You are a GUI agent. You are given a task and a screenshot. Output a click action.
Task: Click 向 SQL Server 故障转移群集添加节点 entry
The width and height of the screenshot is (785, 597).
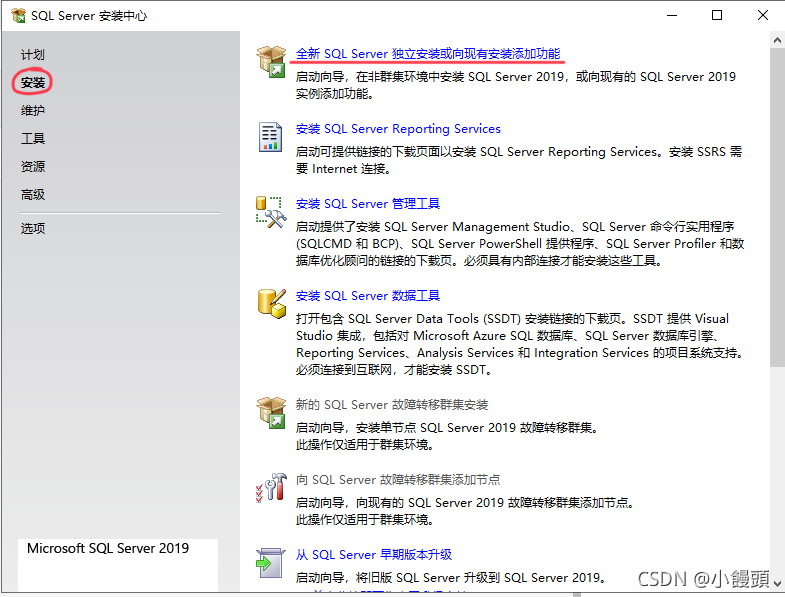click(398, 480)
